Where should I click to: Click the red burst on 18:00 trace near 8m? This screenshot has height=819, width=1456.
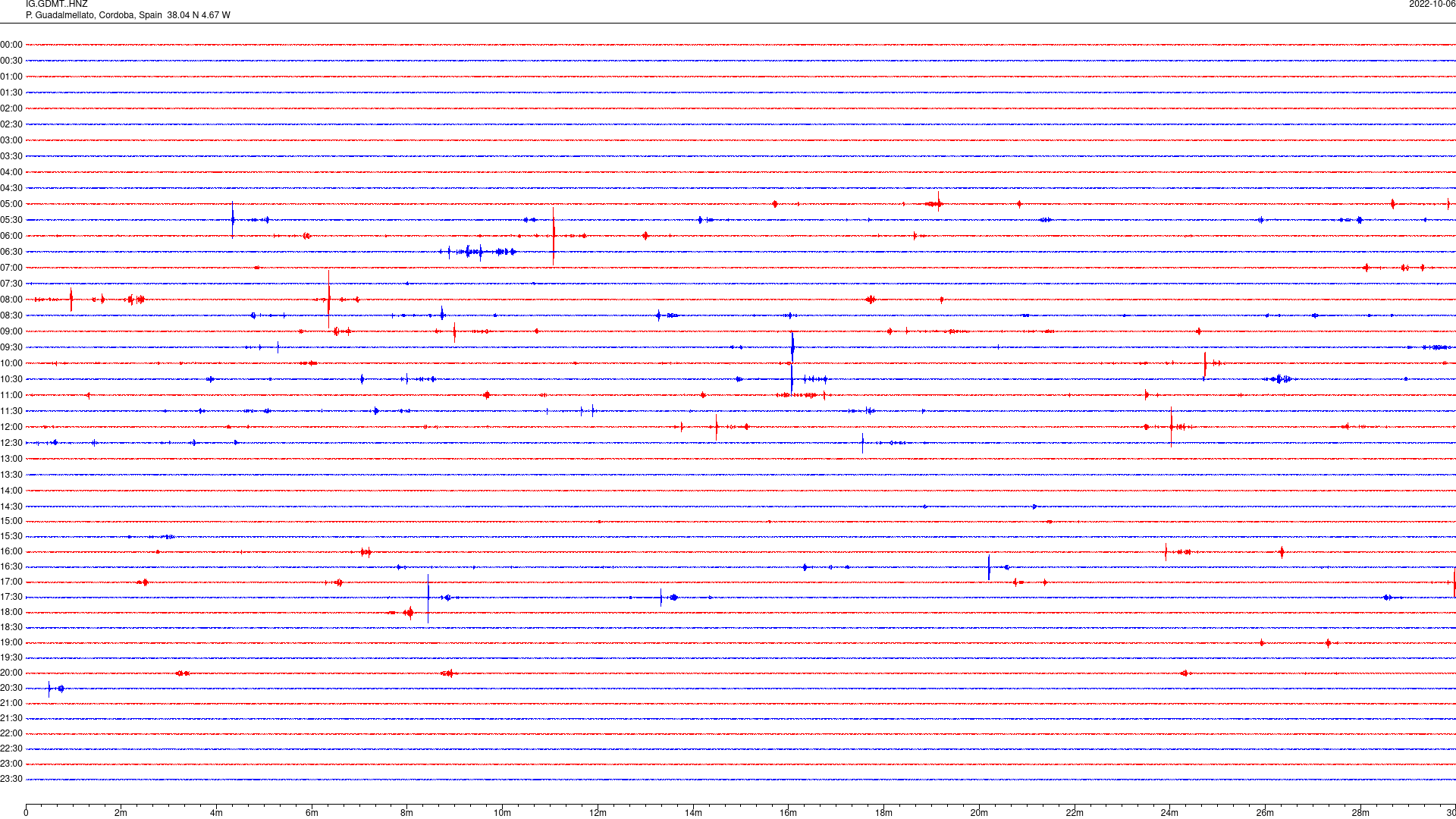pyautogui.click(x=409, y=612)
